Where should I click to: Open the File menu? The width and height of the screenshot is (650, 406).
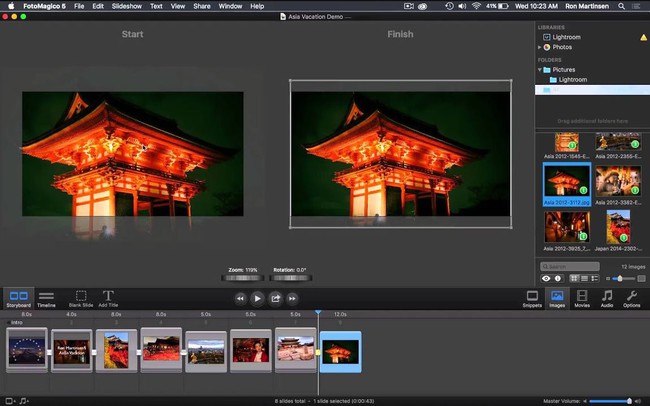click(79, 6)
